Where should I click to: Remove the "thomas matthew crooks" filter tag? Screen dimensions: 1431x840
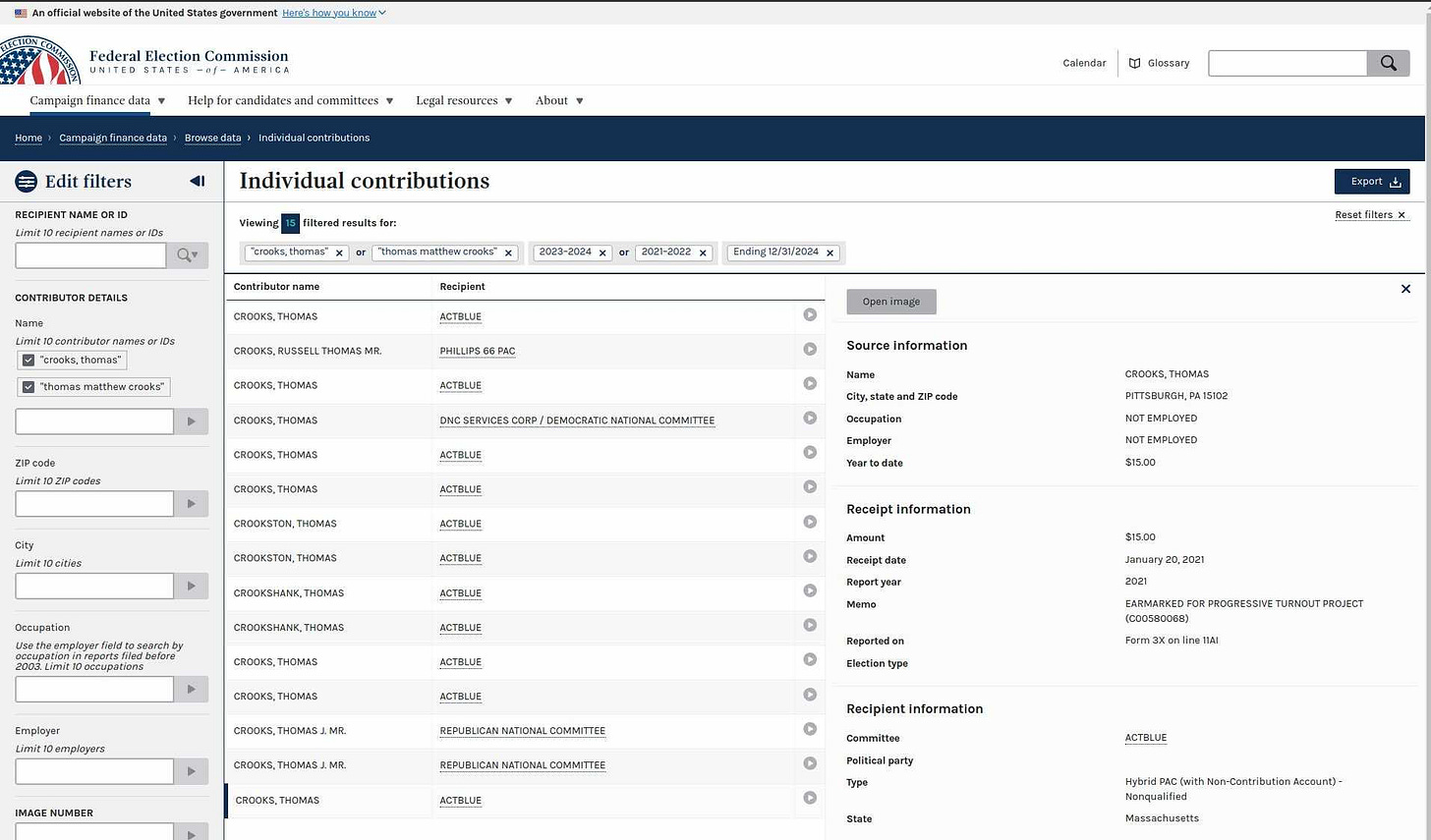click(508, 252)
